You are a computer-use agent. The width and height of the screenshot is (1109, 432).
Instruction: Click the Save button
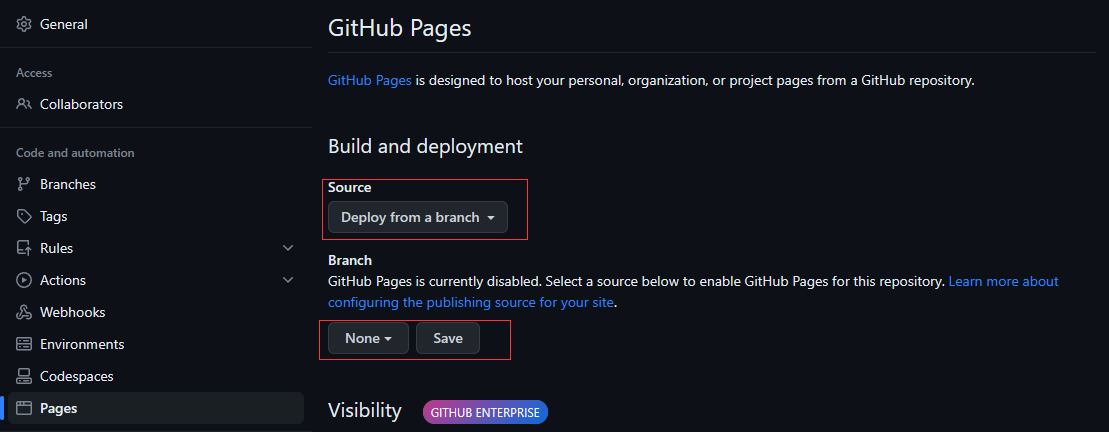pos(448,338)
